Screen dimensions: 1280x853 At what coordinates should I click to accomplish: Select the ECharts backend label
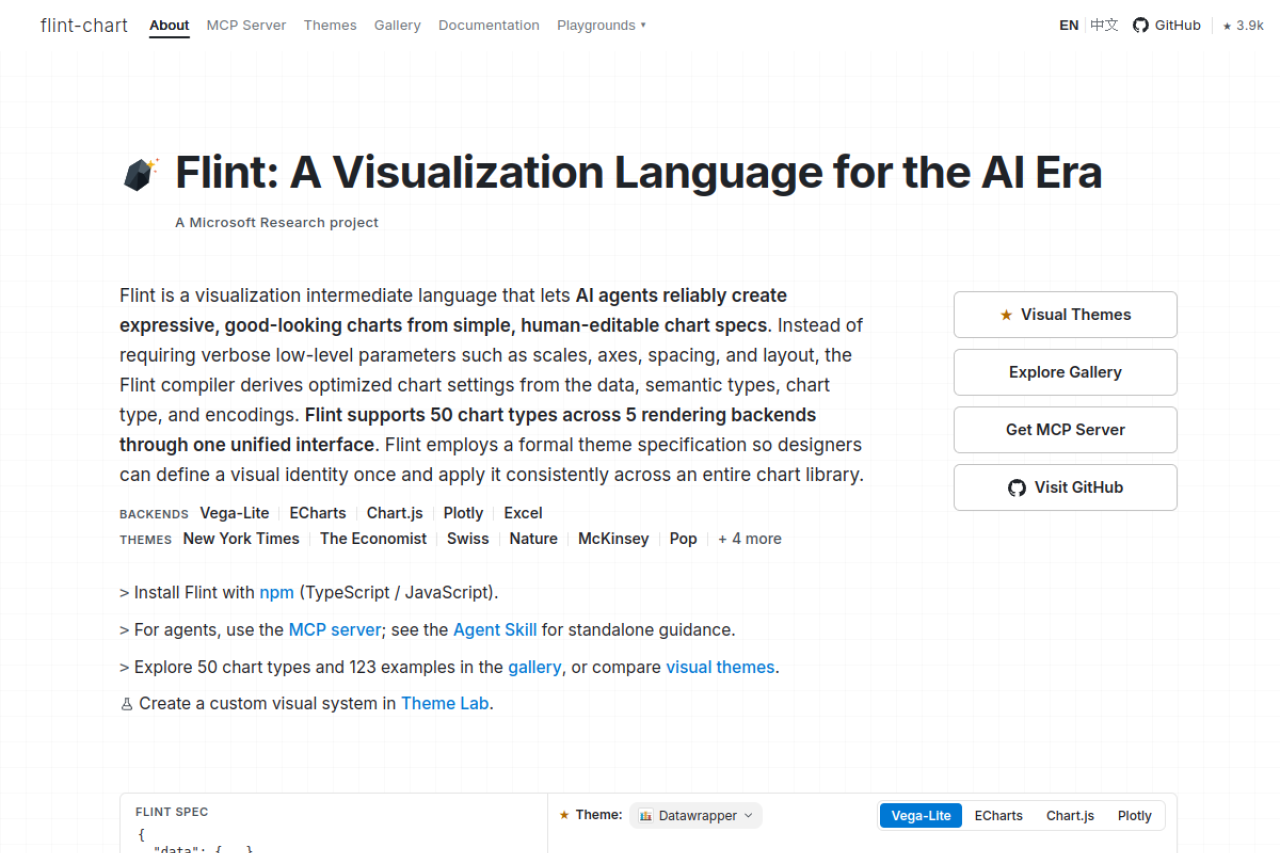click(x=318, y=513)
